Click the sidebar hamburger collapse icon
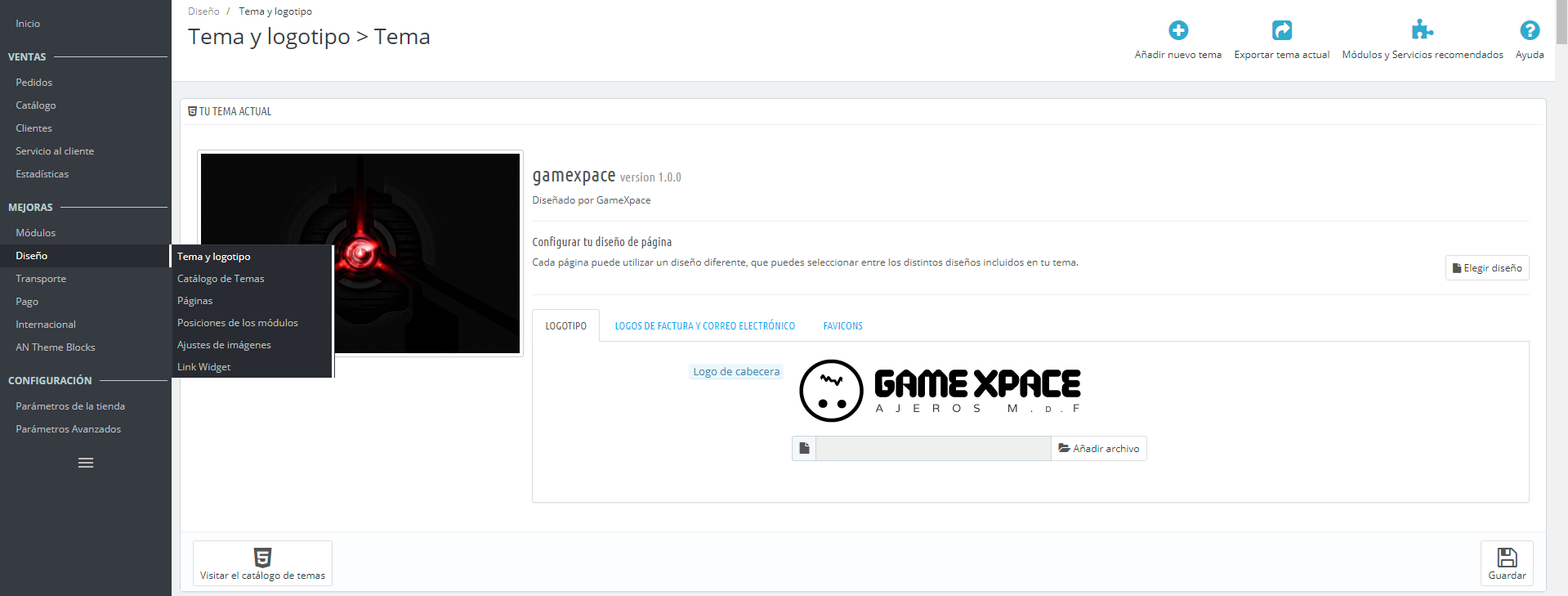1568x596 pixels. tap(86, 463)
